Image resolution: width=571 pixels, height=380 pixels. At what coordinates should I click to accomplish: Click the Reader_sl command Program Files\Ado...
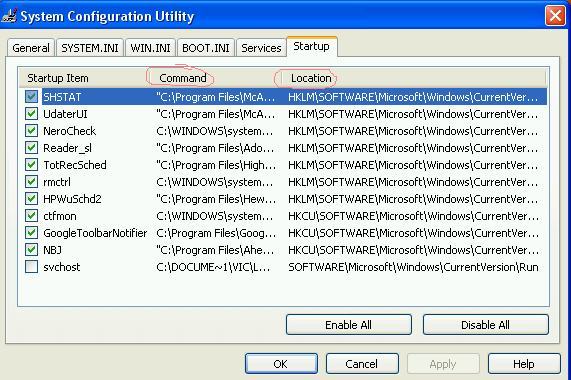point(215,148)
